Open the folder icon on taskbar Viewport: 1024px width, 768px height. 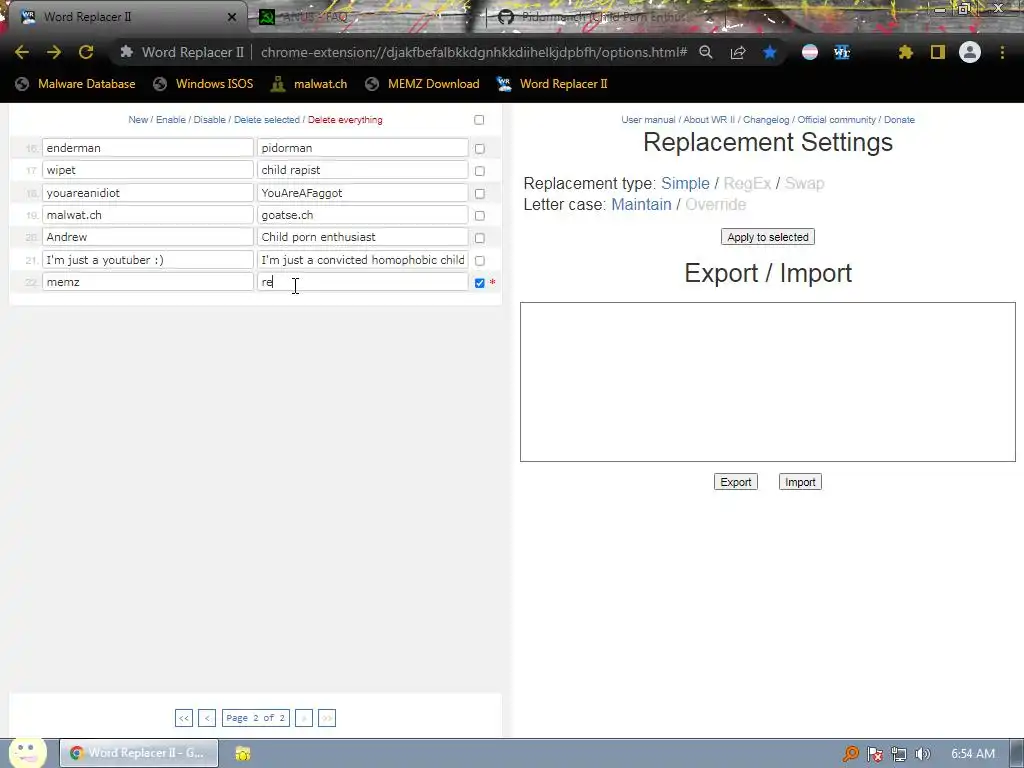click(x=243, y=754)
